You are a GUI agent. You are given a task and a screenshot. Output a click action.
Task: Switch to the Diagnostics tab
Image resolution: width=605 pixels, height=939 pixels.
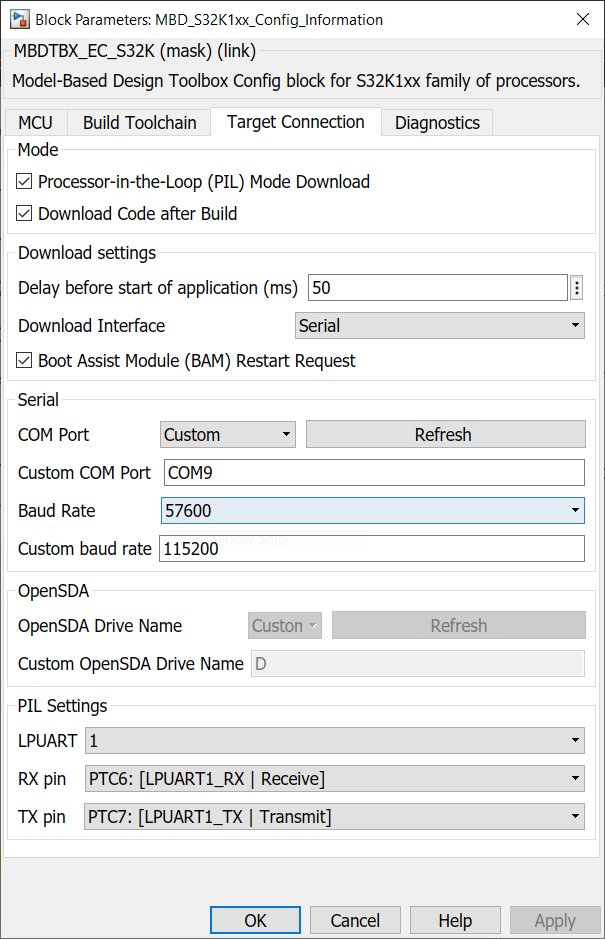(437, 123)
